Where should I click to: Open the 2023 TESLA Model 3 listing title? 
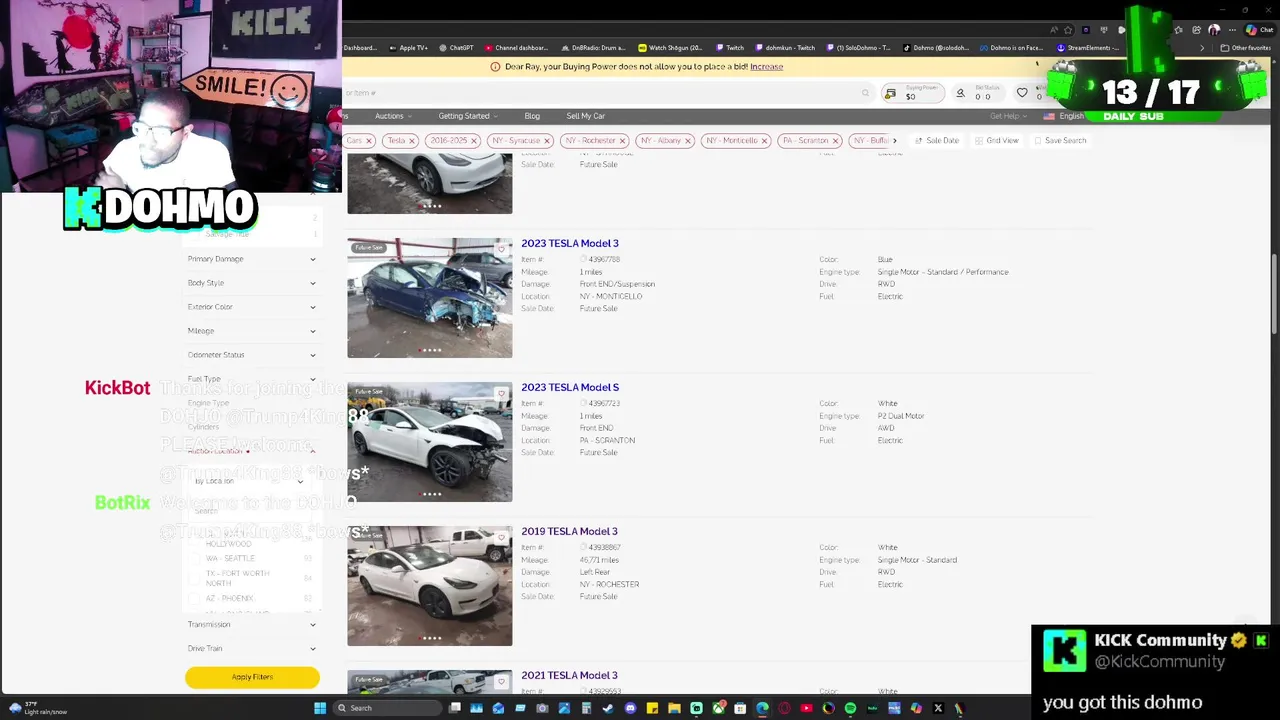(570, 243)
